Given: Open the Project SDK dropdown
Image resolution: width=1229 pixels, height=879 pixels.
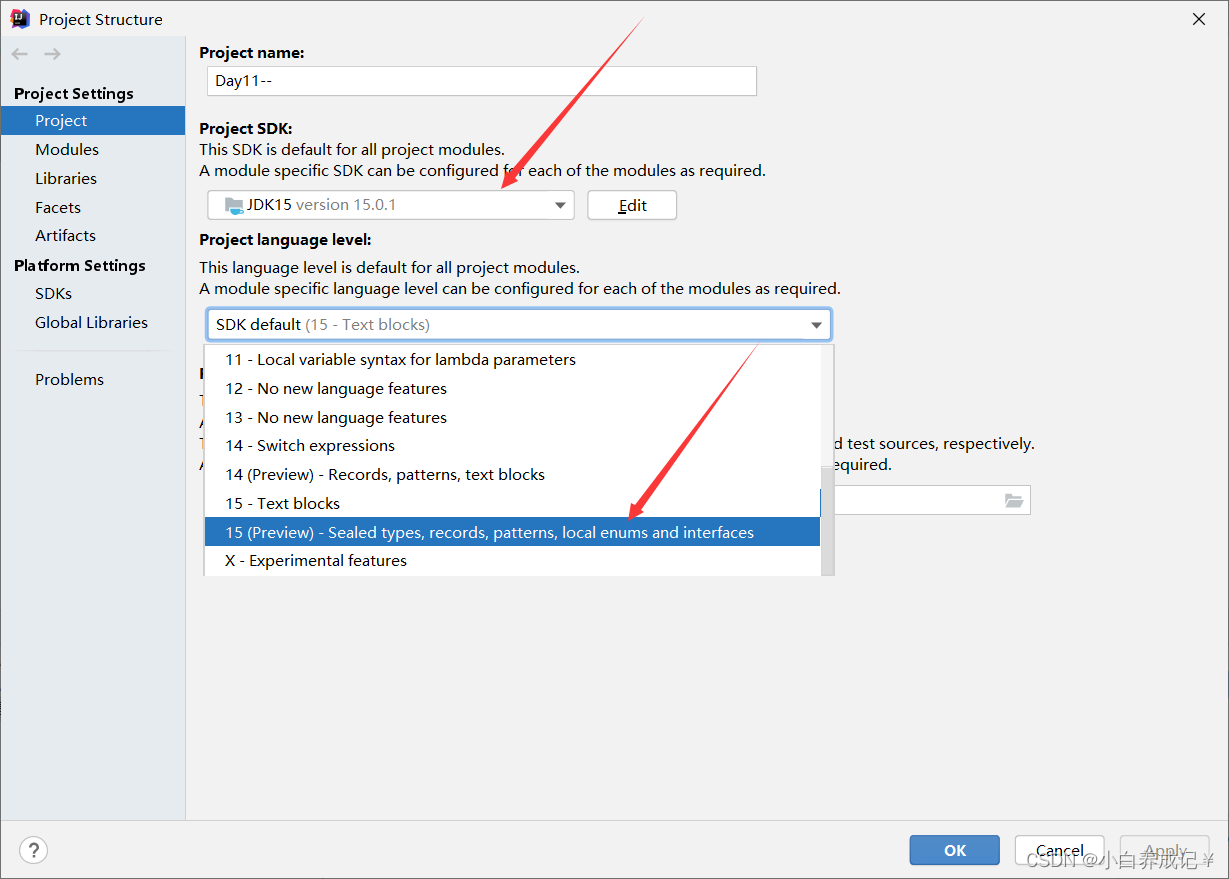Looking at the screenshot, I should [391, 205].
